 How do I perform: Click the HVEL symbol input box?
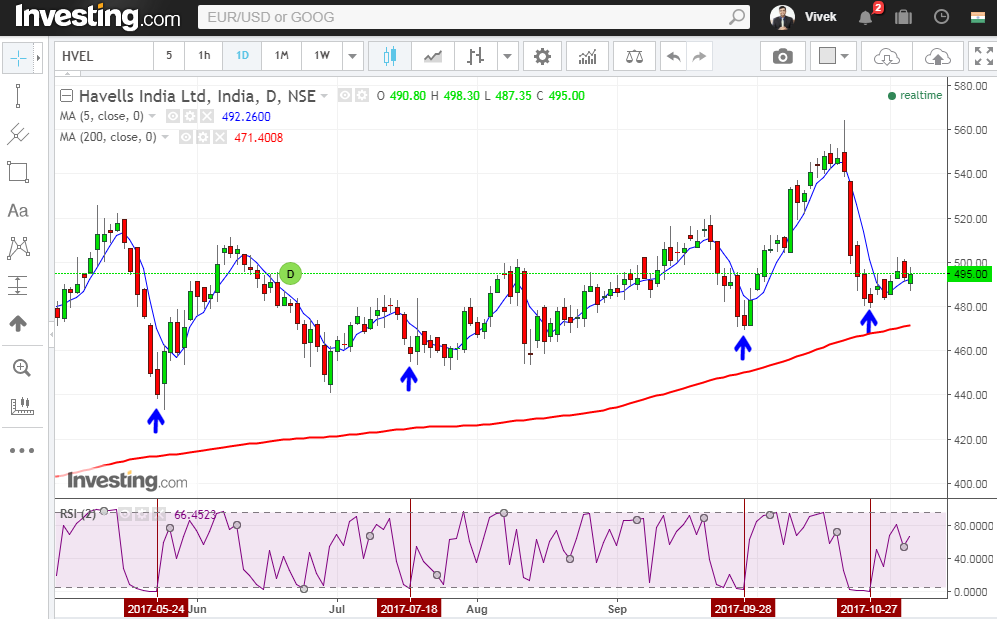[104, 57]
